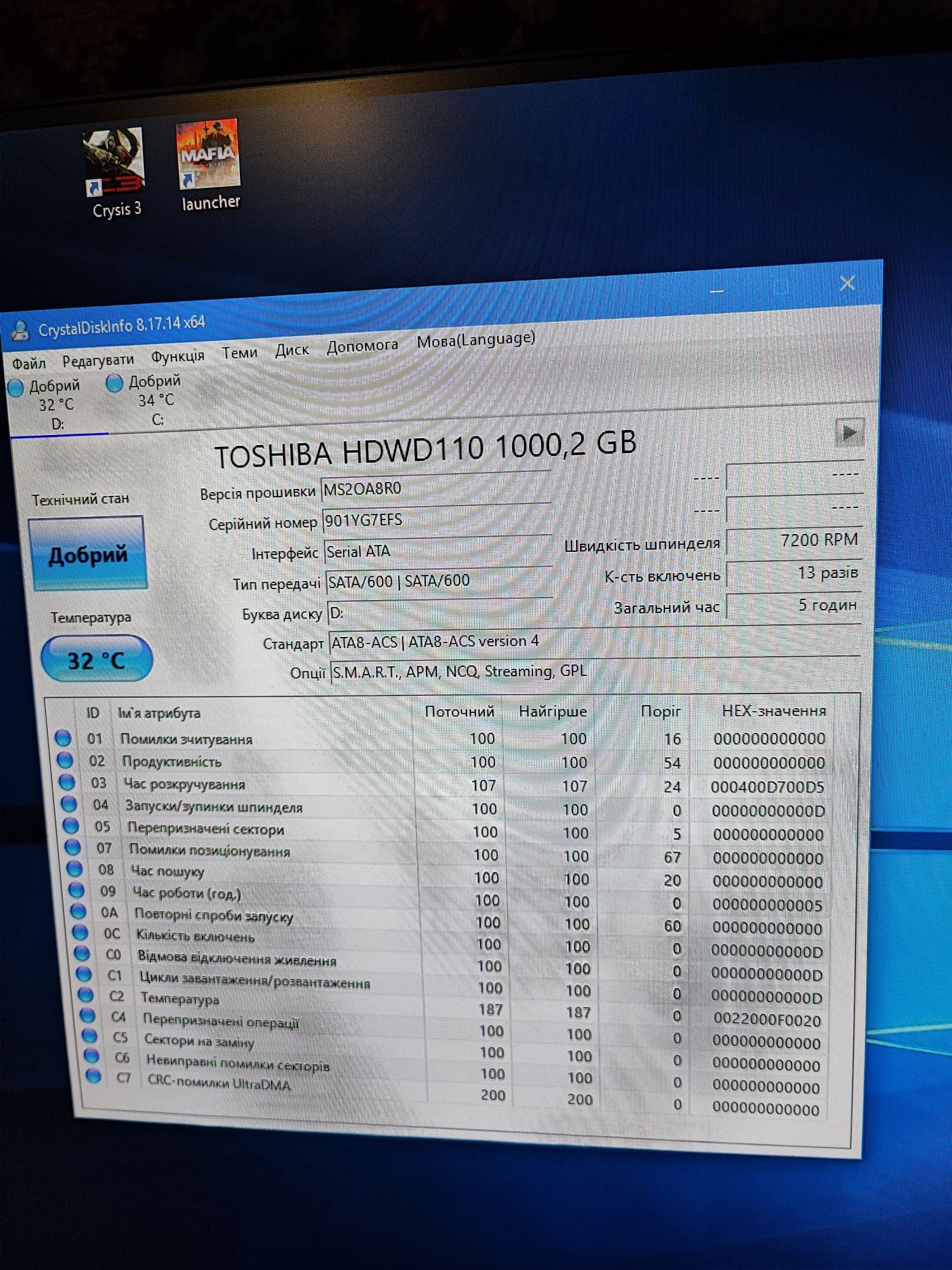The width and height of the screenshot is (952, 1270).
Task: Click status circle of attribute C2 Температура
Action: [86, 994]
